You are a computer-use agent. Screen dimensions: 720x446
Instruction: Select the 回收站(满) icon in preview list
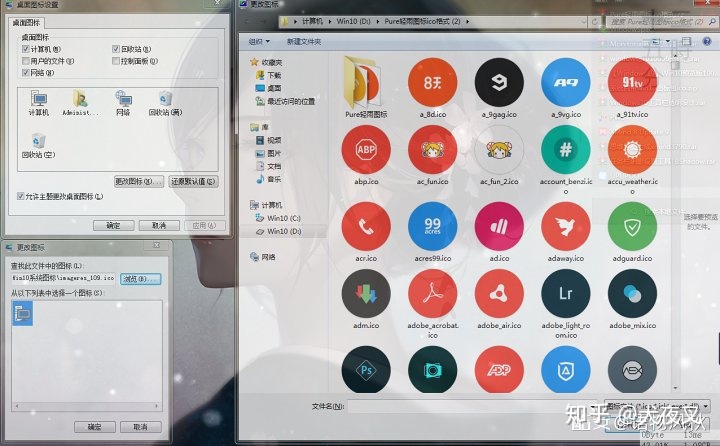(165, 103)
